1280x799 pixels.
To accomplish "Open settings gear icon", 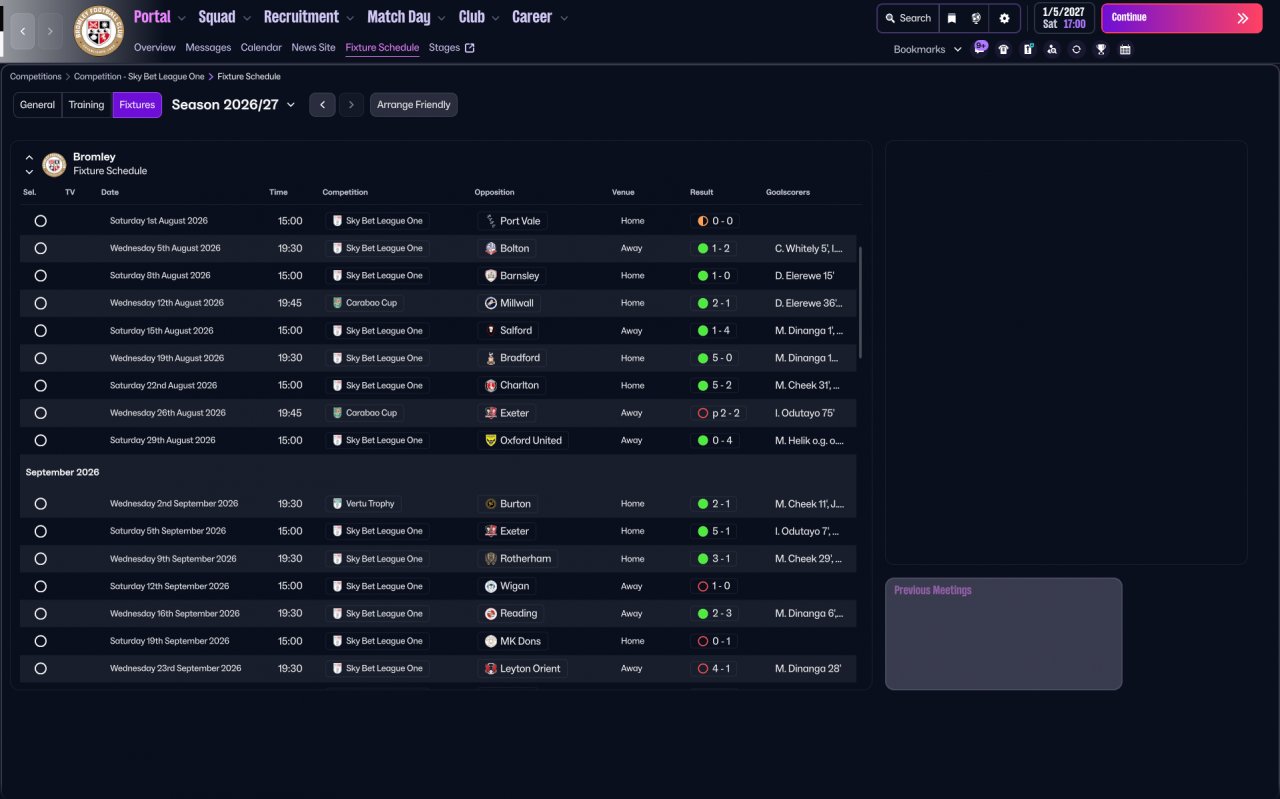I will click(1004, 18).
